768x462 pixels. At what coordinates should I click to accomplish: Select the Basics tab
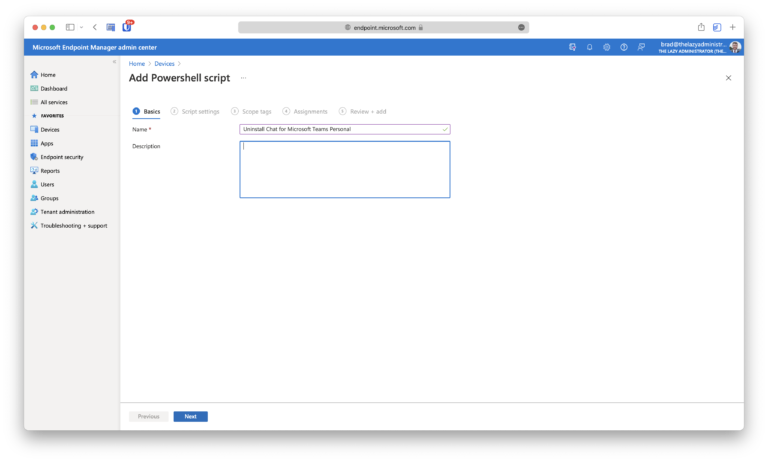[146, 112]
